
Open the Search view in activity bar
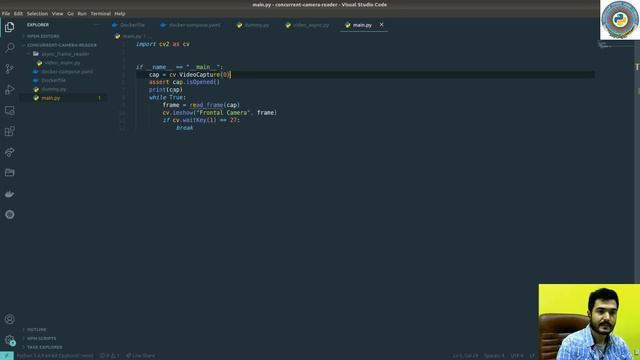tap(9, 48)
